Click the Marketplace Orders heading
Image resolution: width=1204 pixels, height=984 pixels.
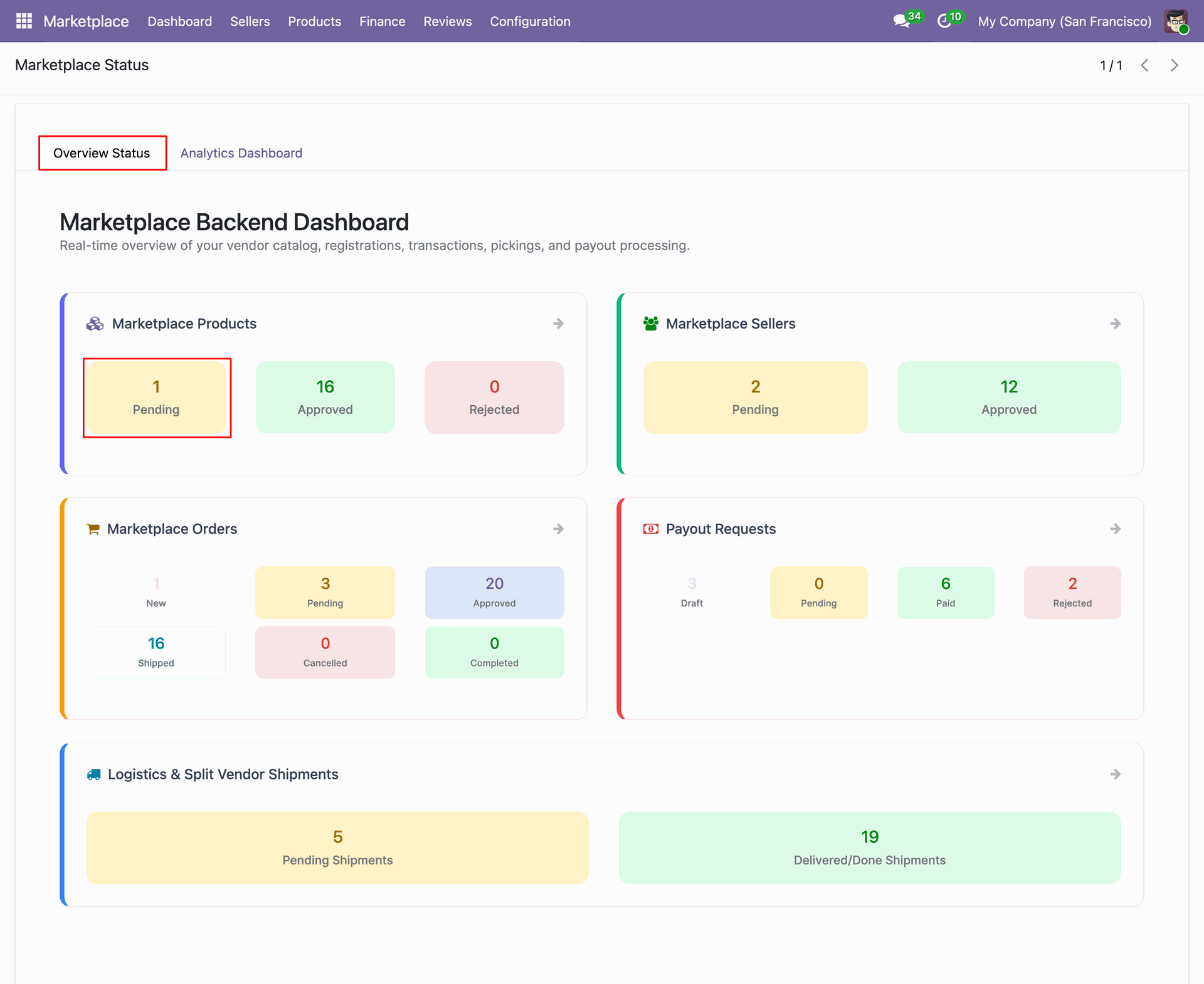172,529
